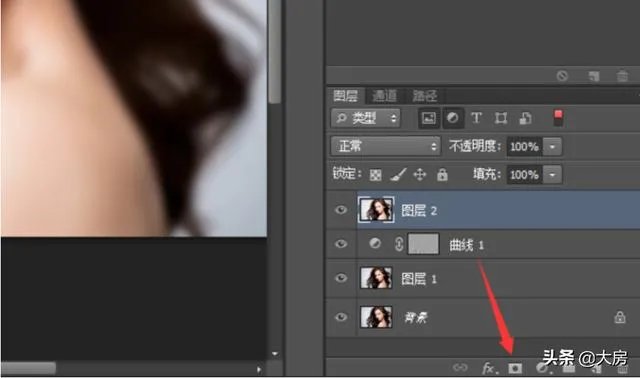Screen dimensions: 640x378
Task: Click the curves adjustment icon on 曲线 1
Action: pos(375,244)
